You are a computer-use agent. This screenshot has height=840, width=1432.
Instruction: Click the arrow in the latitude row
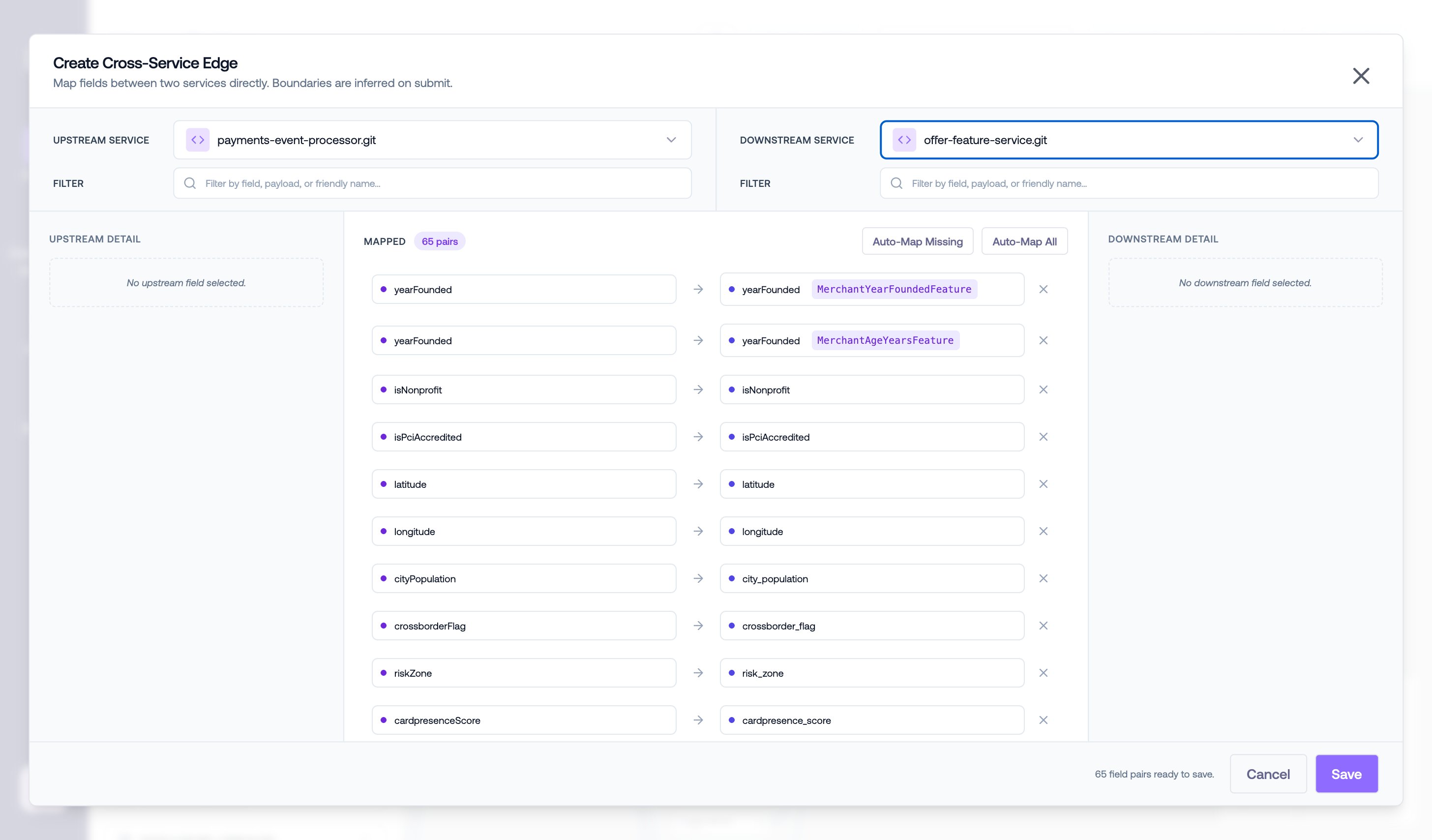pos(698,484)
